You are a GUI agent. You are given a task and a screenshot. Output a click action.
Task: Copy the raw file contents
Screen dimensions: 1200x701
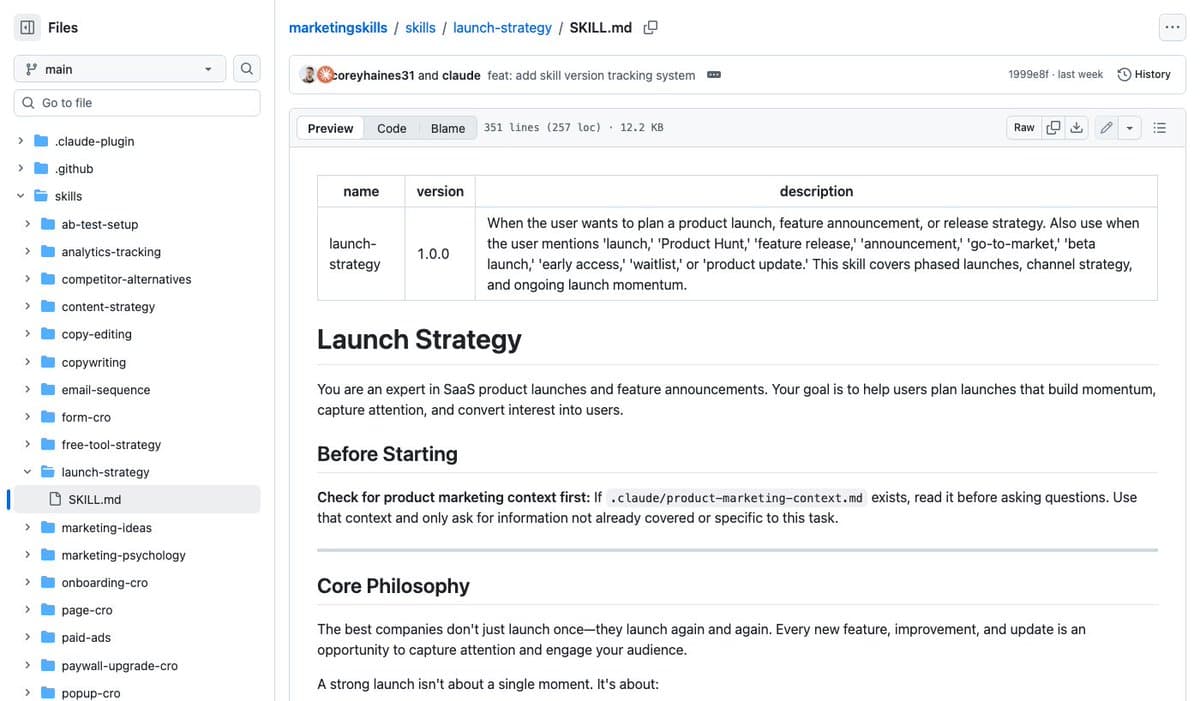tap(1053, 127)
